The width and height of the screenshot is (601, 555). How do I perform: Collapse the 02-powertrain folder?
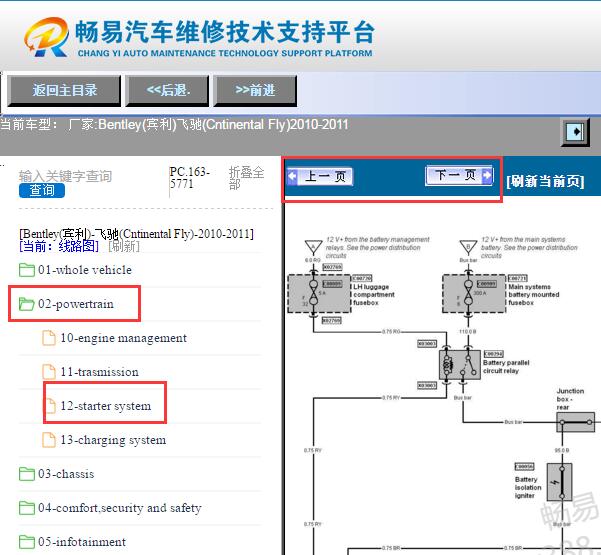click(x=76, y=304)
